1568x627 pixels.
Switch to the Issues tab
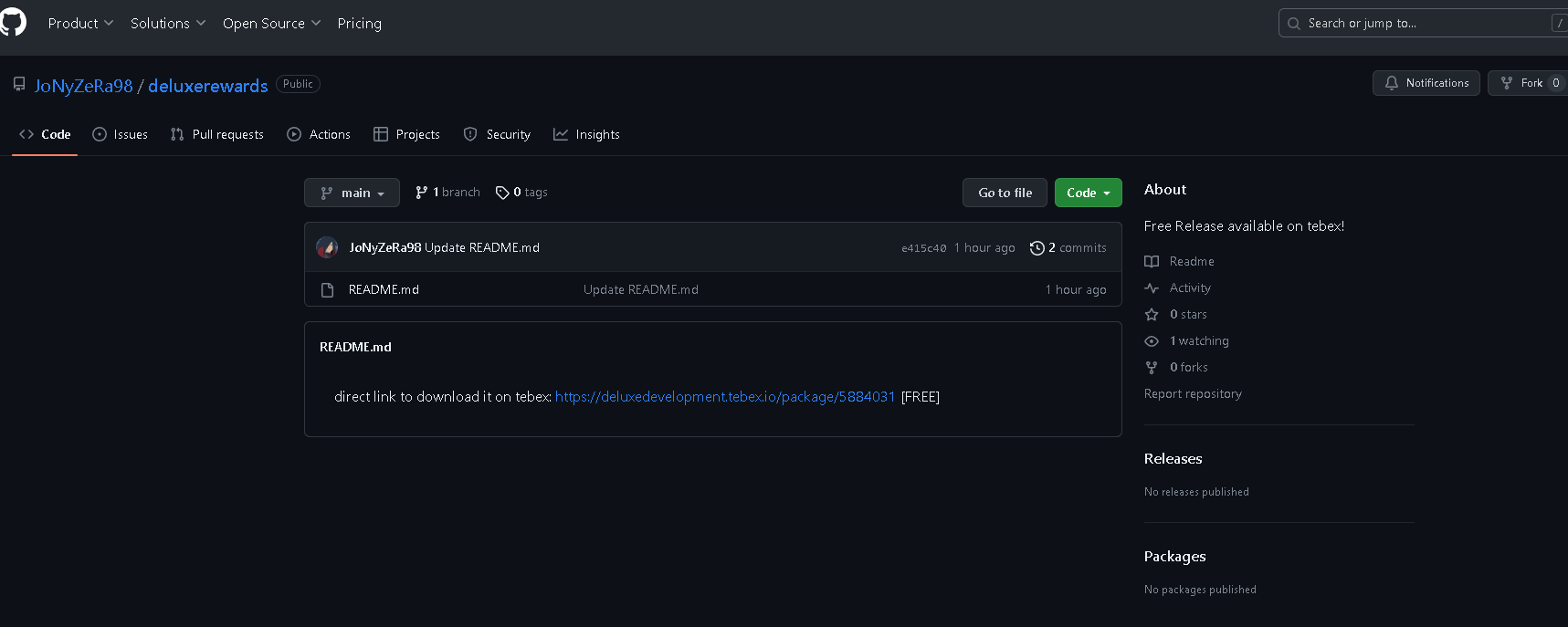121,135
